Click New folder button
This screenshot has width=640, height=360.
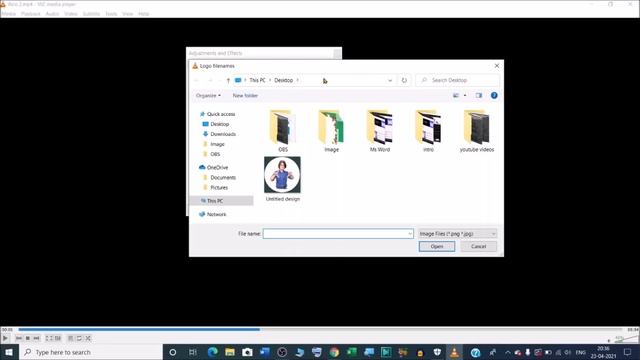click(x=245, y=96)
